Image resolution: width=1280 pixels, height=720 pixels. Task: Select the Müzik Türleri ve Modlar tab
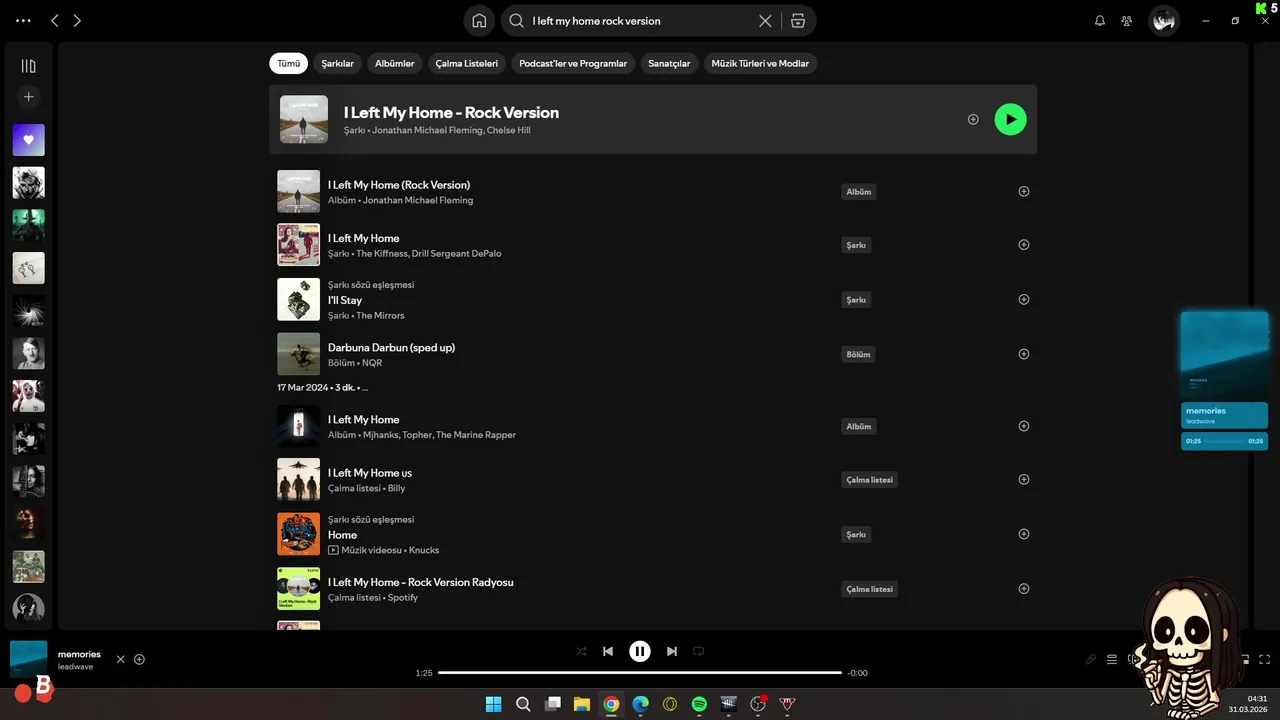pyautogui.click(x=760, y=63)
